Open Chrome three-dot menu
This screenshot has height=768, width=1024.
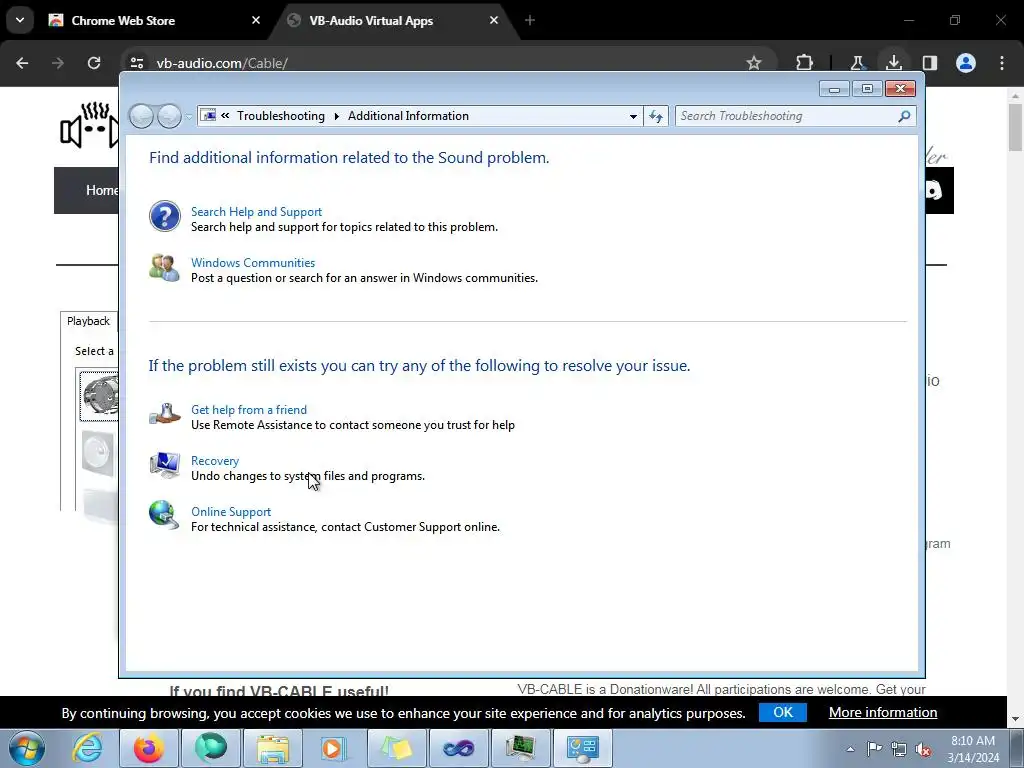(x=1002, y=63)
